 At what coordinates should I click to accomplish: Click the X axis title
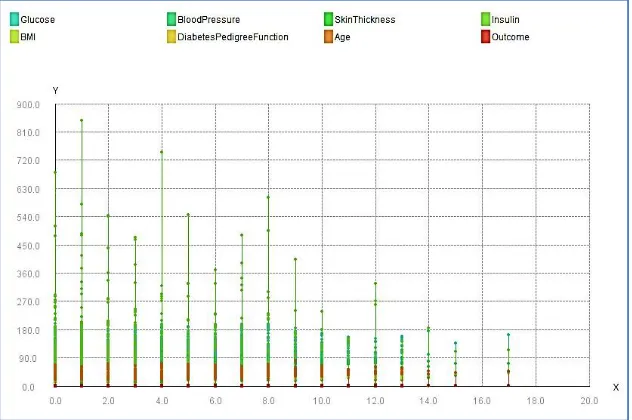615,387
